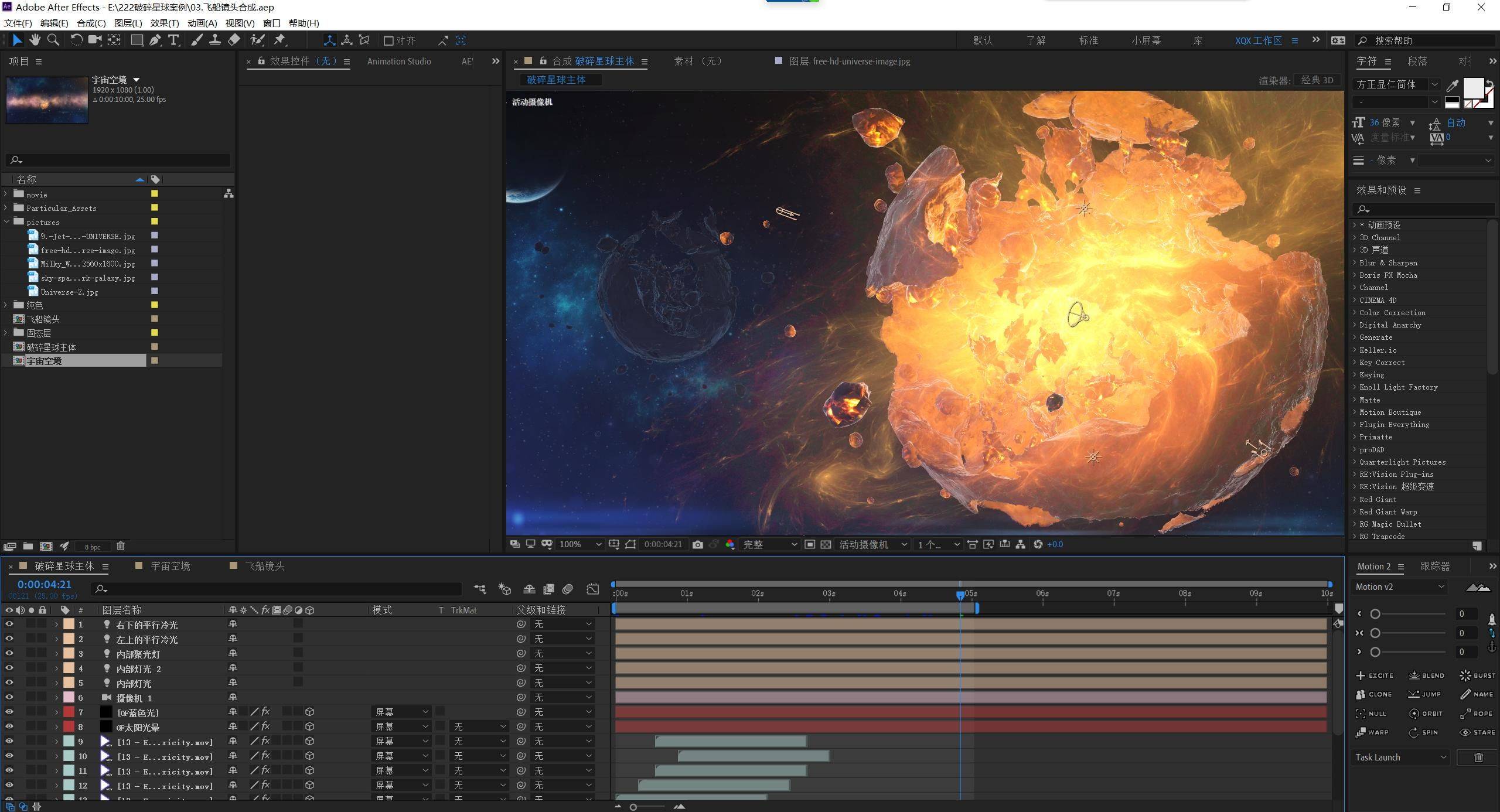The width and height of the screenshot is (1500, 812).
Task: Open blend mode dropdown for layer 7
Action: tap(402, 712)
